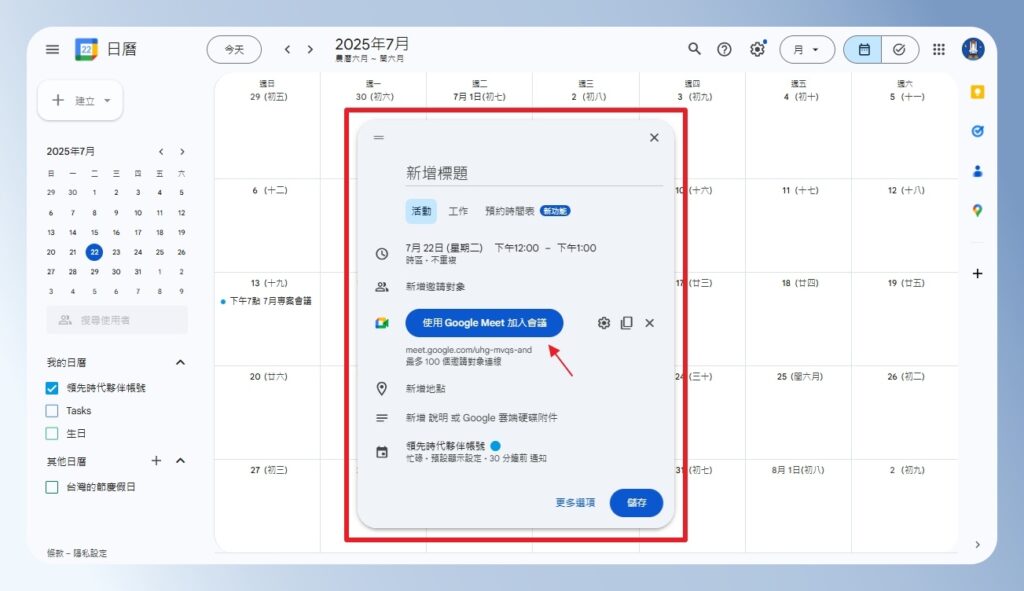Click the guests people icon

[x=382, y=287]
